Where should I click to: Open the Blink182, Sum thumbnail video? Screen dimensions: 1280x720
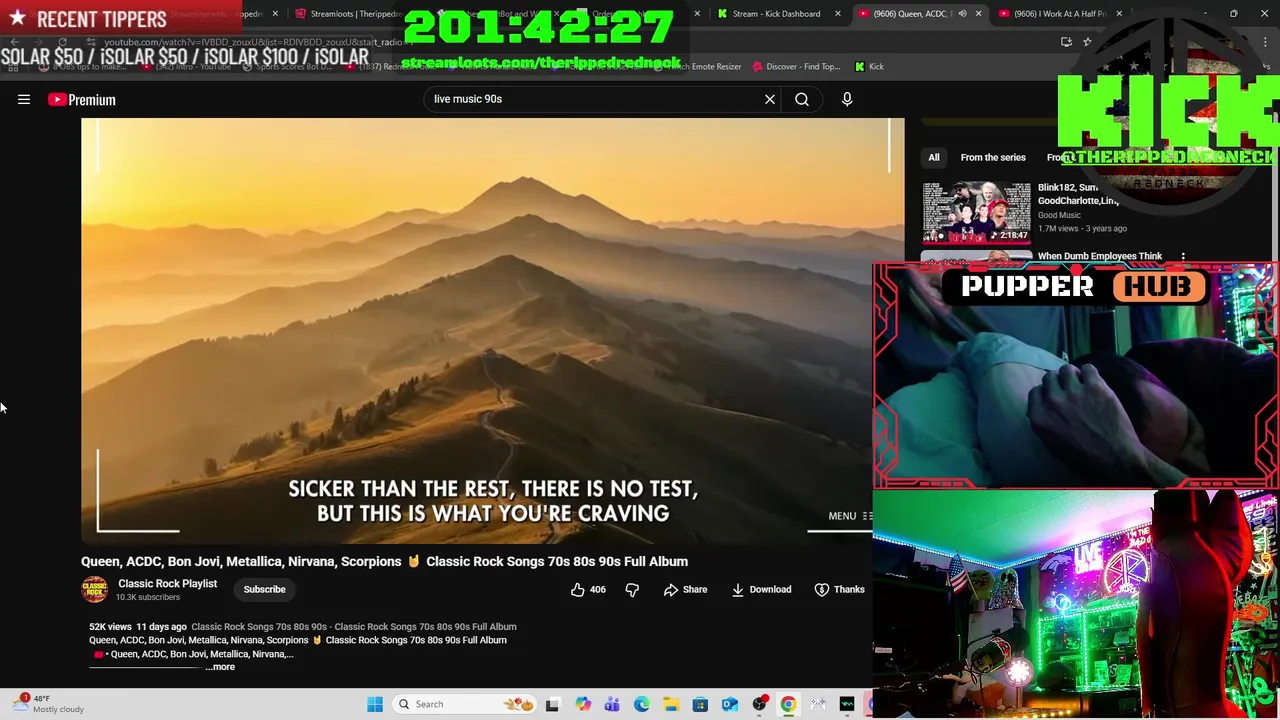click(976, 212)
